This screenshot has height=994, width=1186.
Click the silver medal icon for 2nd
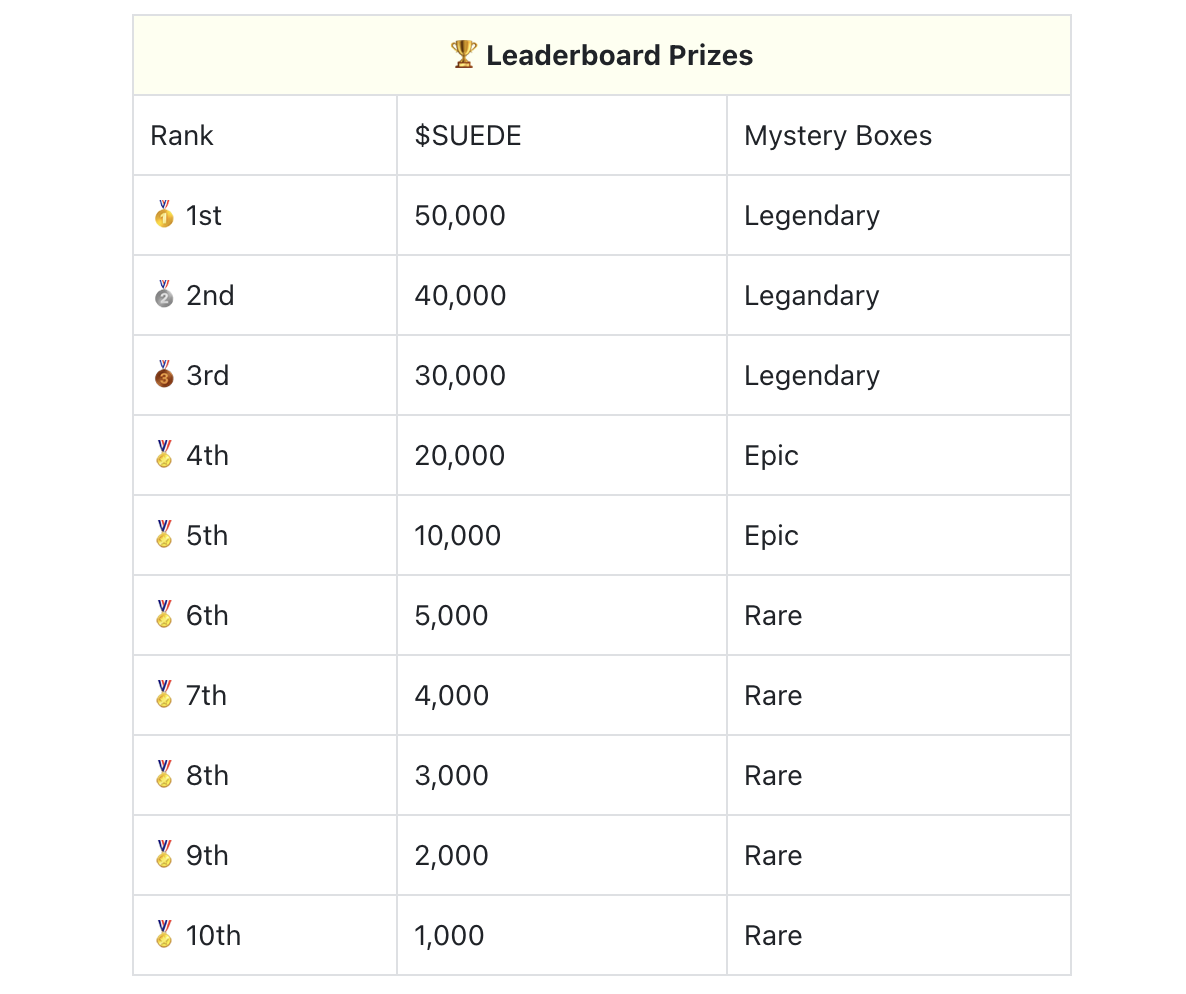(164, 295)
